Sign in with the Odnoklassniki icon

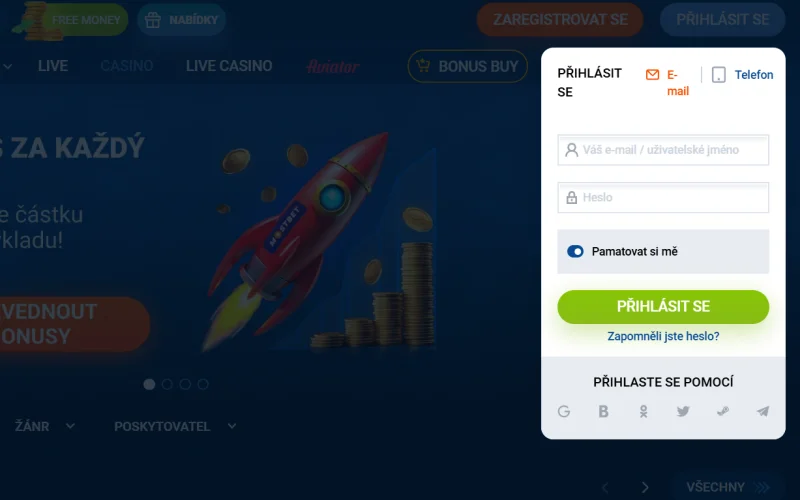(643, 411)
